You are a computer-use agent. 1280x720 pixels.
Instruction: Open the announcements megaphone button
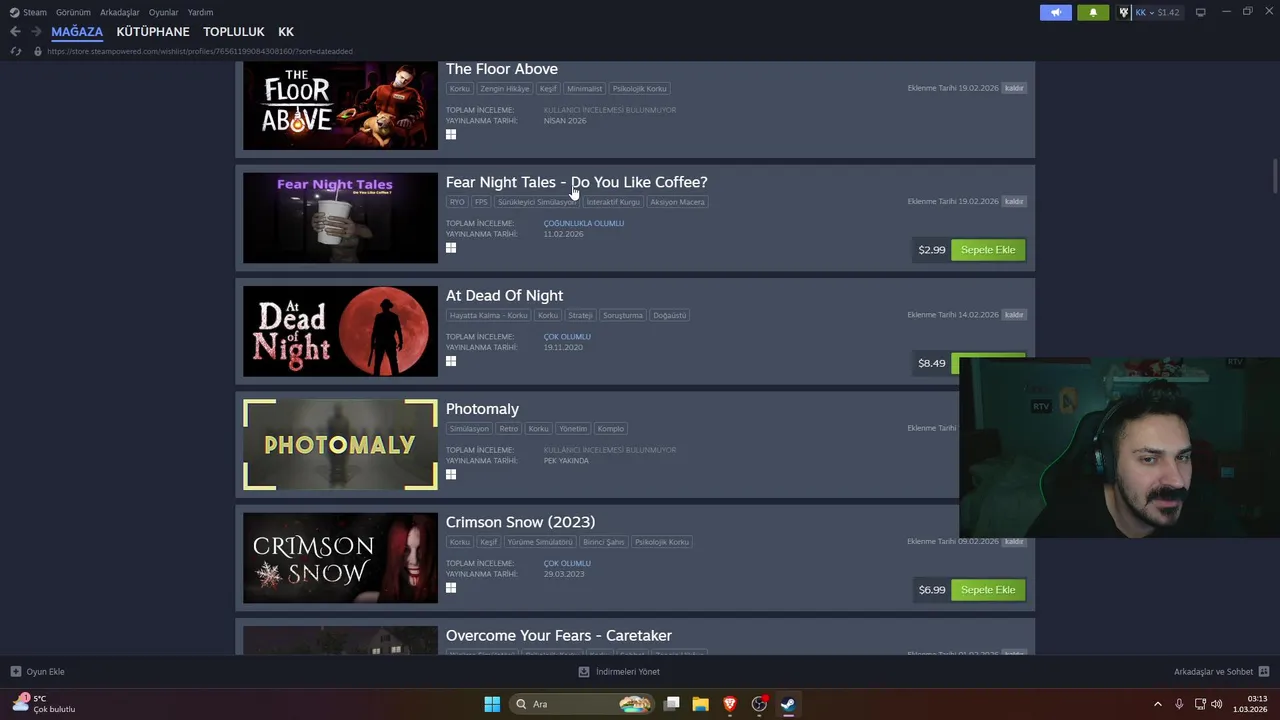coord(1056,13)
